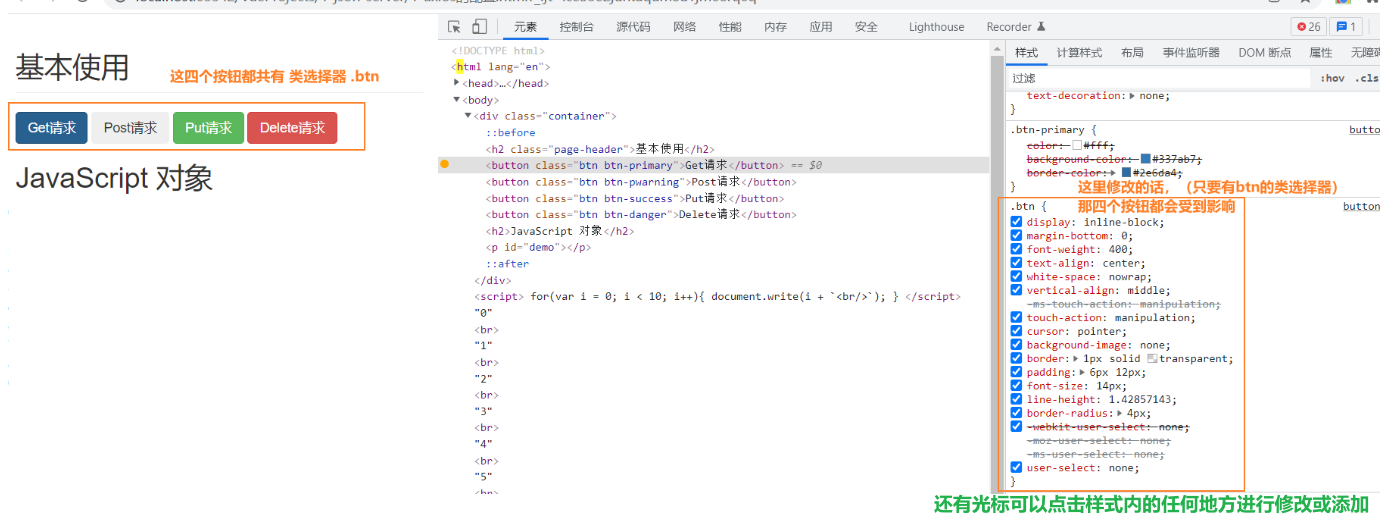Click the Recorder flask icon
1388x515 pixels.
point(1041,27)
